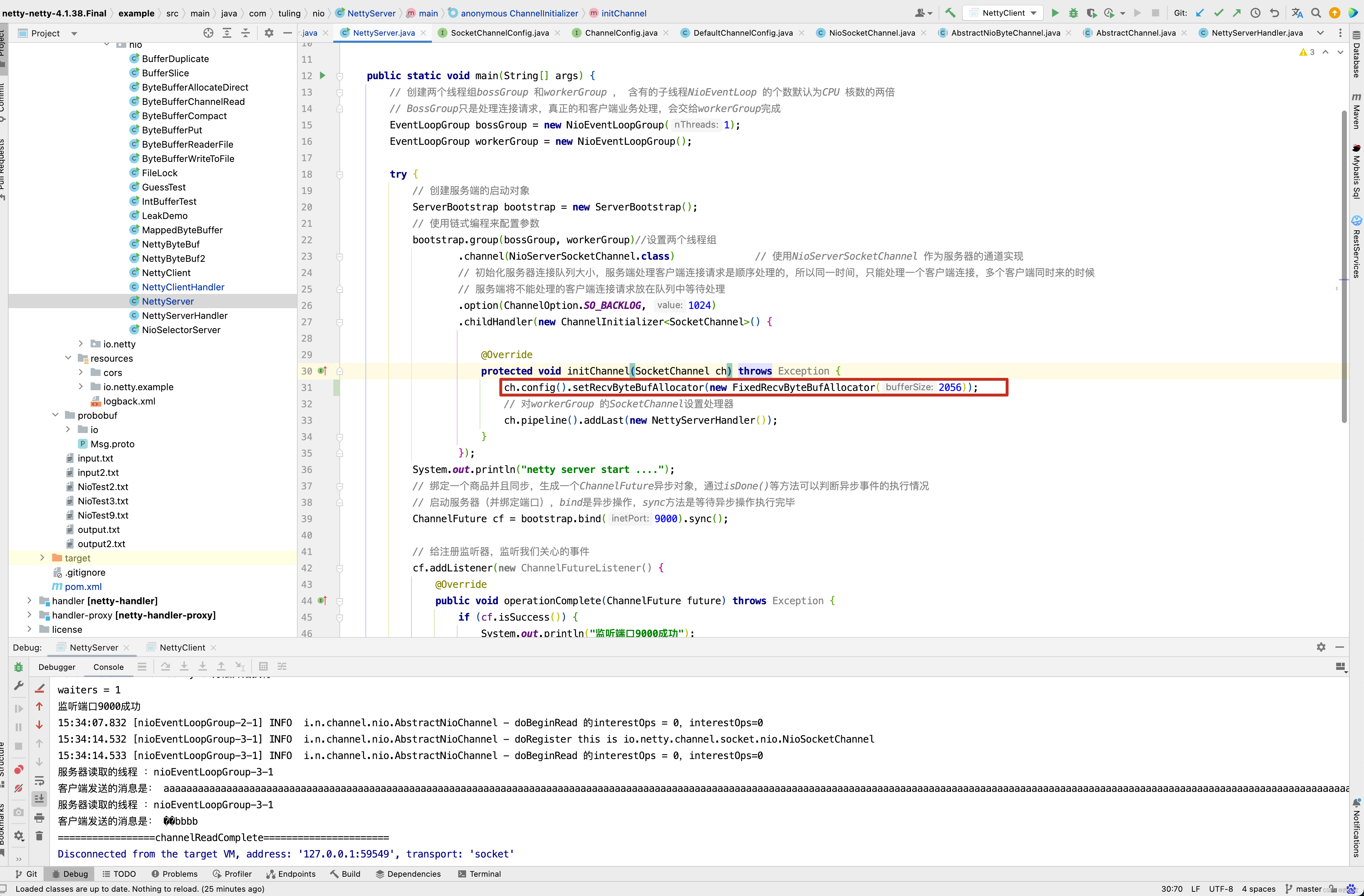Open Search Everywhere magnifier icon
Image resolution: width=1364 pixels, height=896 pixels.
1317,12
